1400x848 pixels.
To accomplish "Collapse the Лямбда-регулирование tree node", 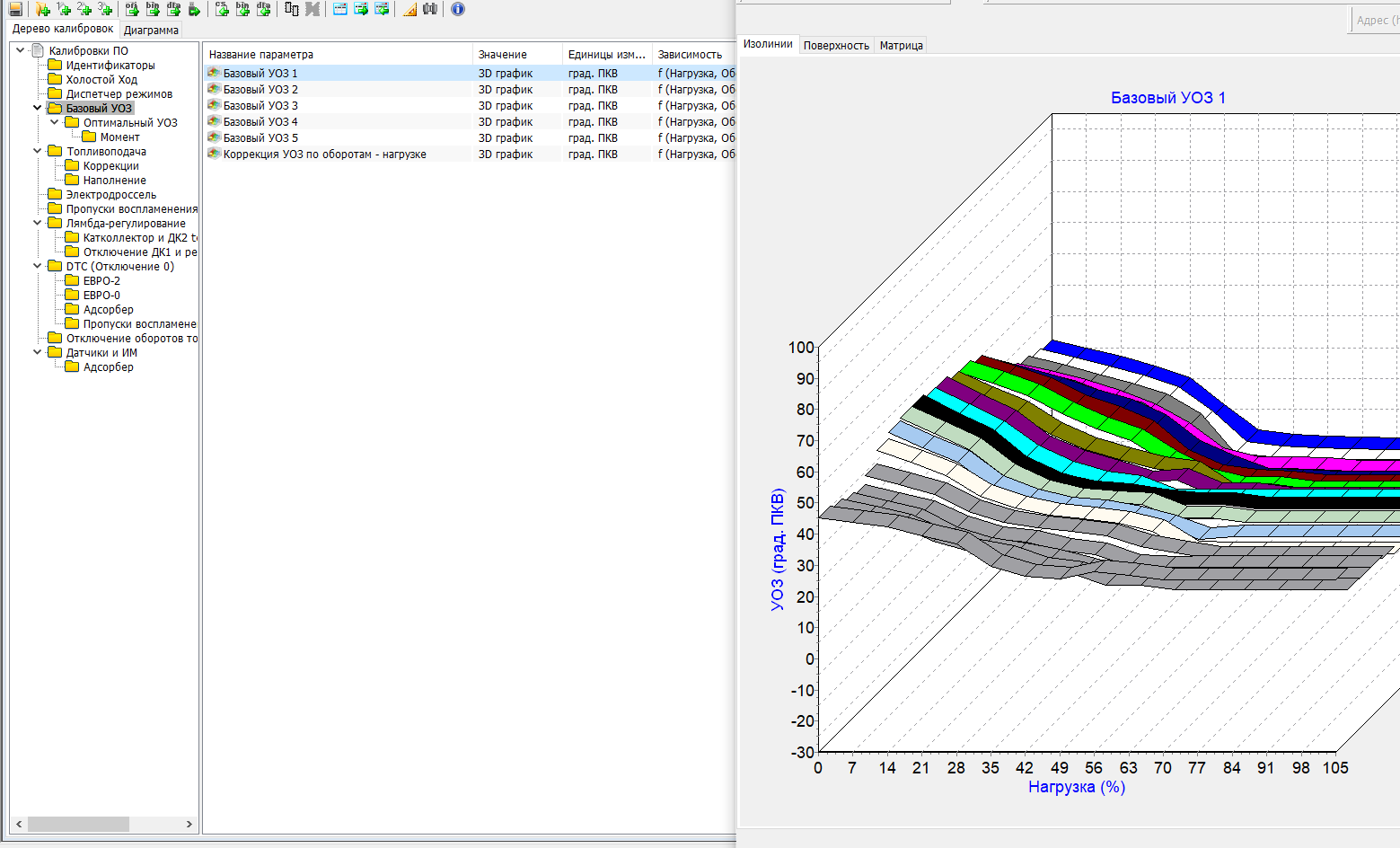I will [x=38, y=224].
